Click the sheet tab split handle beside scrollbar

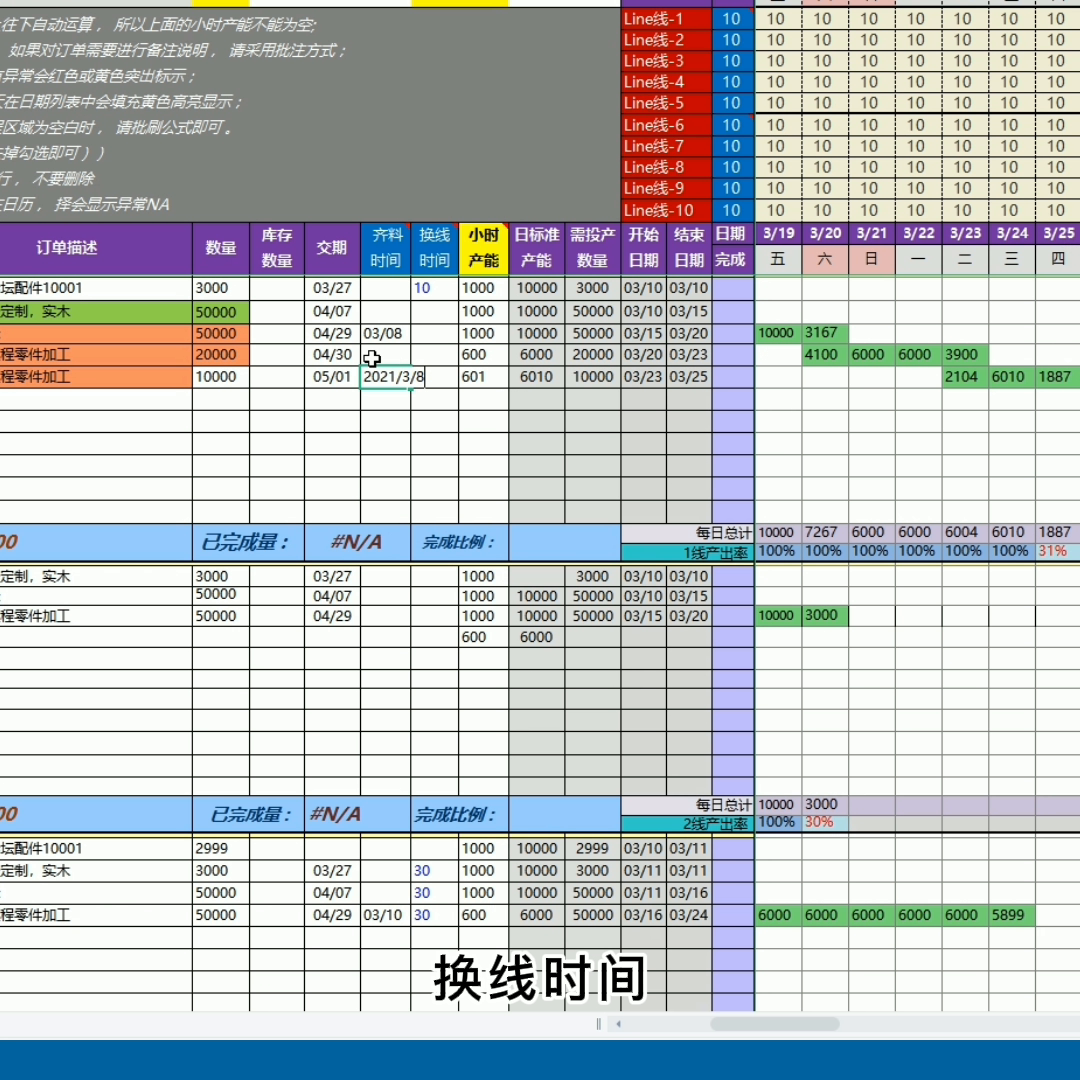(x=598, y=1024)
